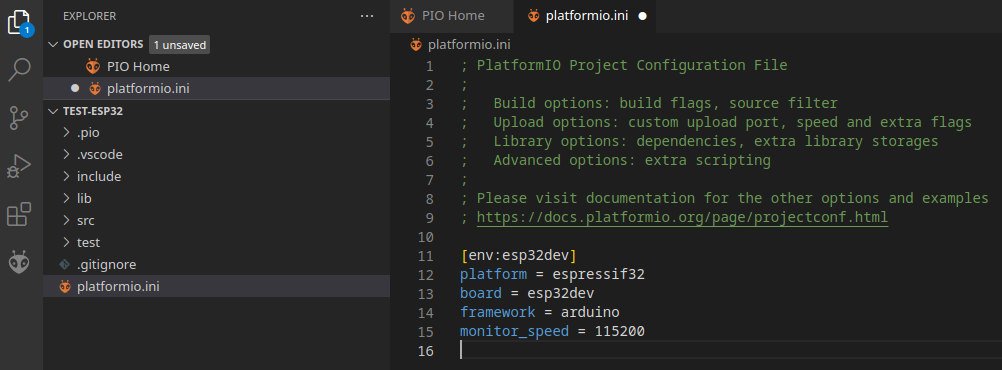Click the 'framework = arduino' line
The height and width of the screenshot is (370, 1002).
pyautogui.click(x=540, y=312)
